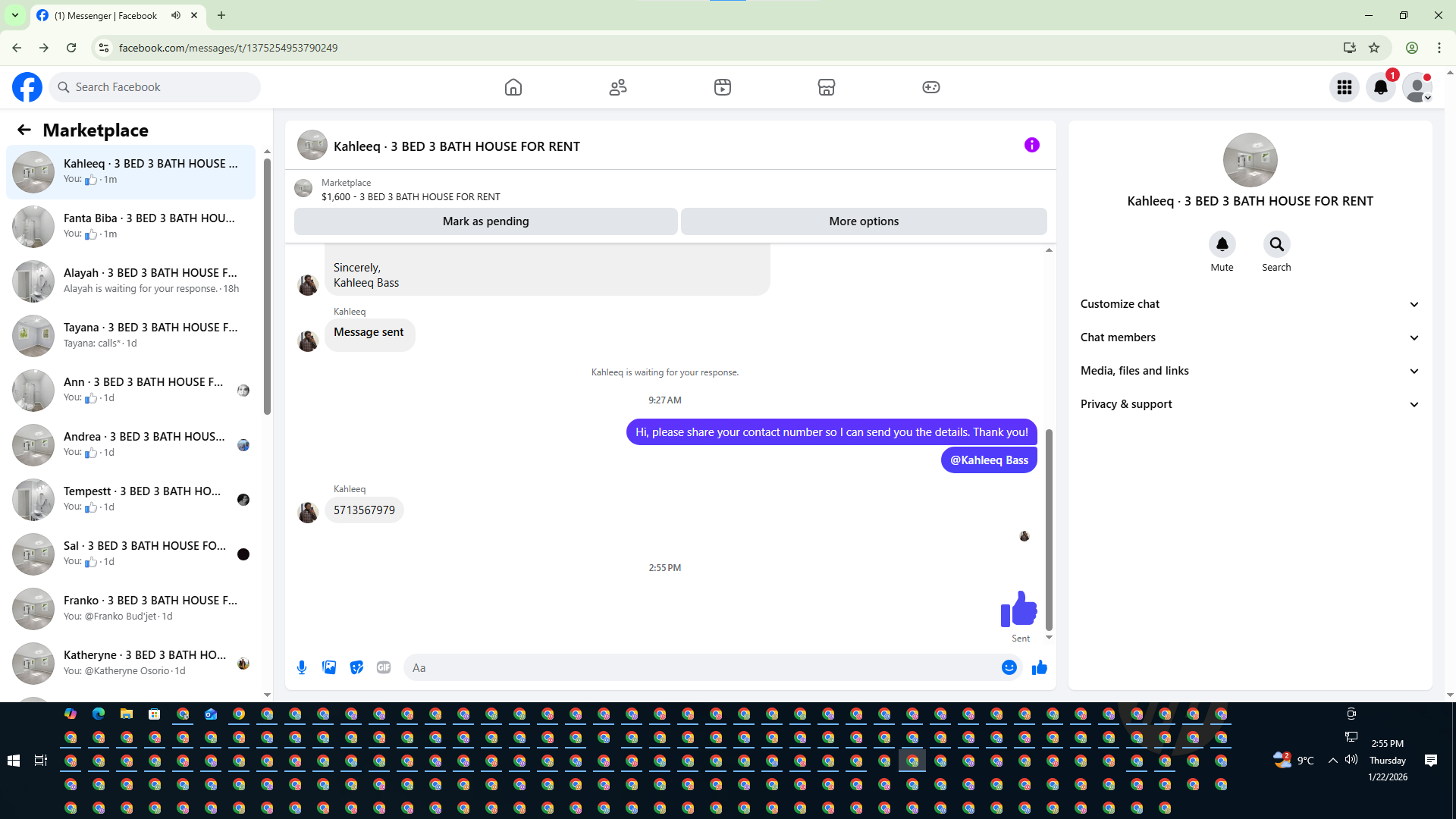The width and height of the screenshot is (1456, 819).
Task: Click the More options button
Action: coord(864,221)
